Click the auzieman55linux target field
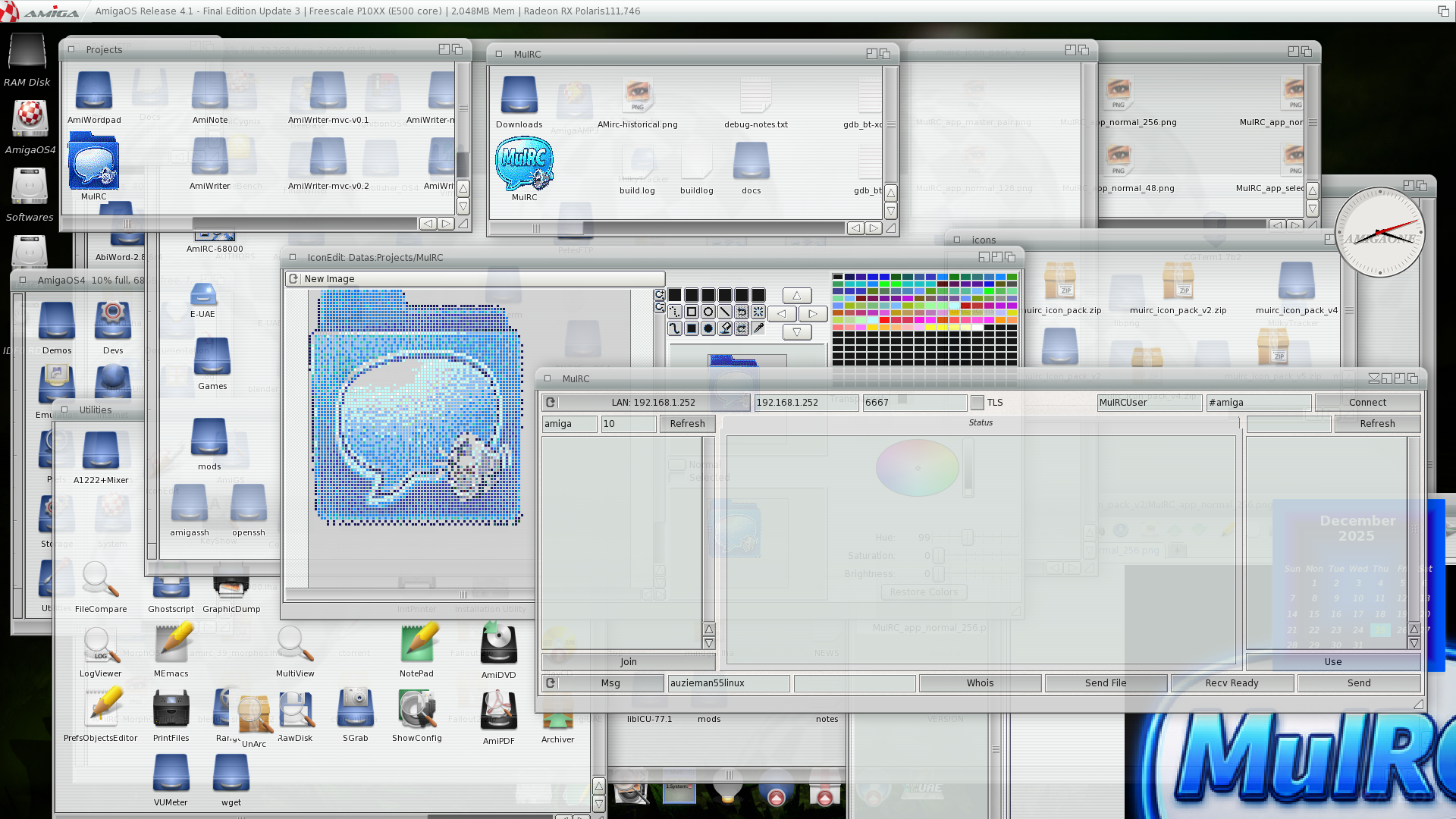 click(729, 683)
